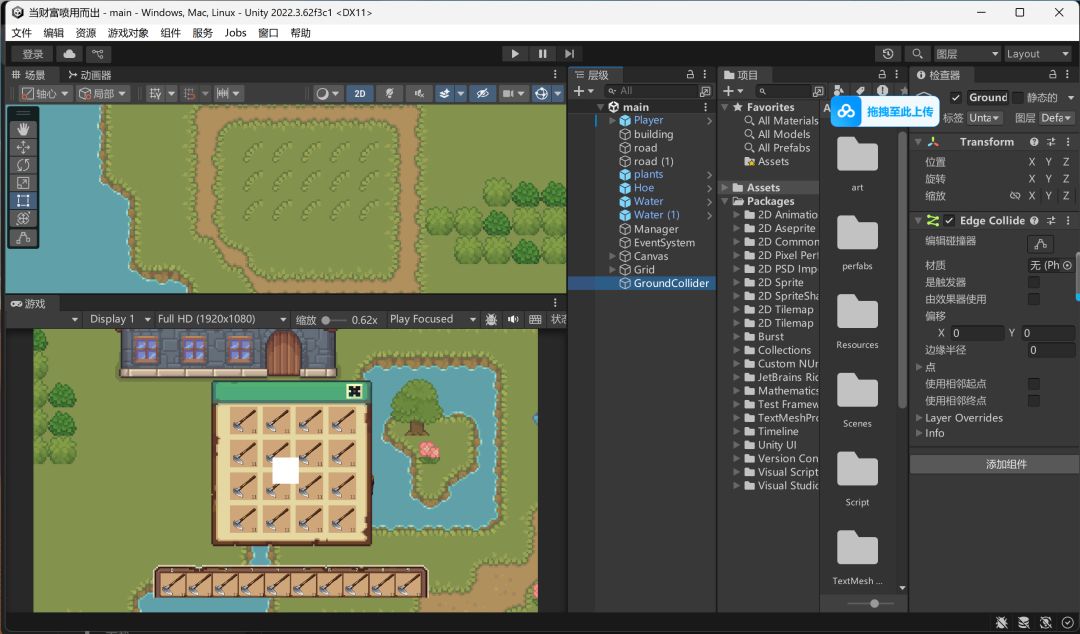Open the 游戏对象 menu
Screen dimensions: 1080x634
(x=128, y=33)
